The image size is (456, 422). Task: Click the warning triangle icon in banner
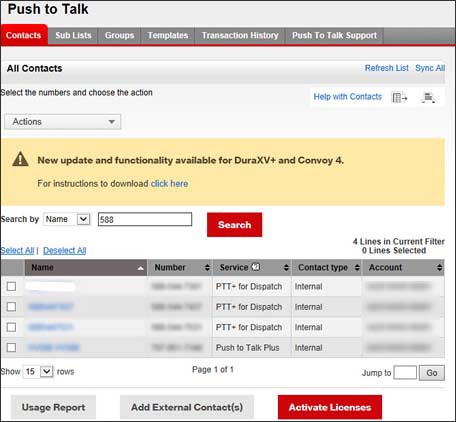[x=20, y=159]
